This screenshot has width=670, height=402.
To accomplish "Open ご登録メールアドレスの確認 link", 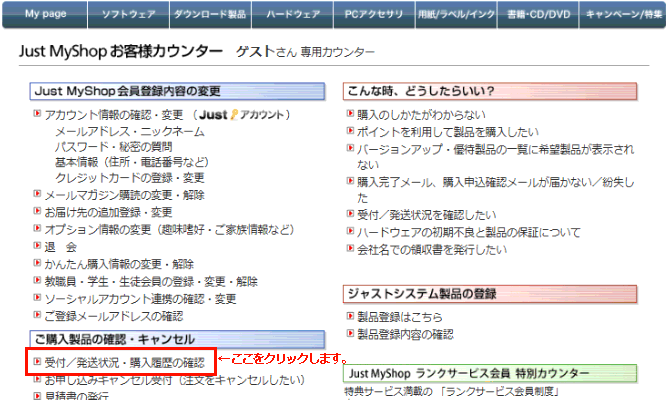I will [114, 317].
